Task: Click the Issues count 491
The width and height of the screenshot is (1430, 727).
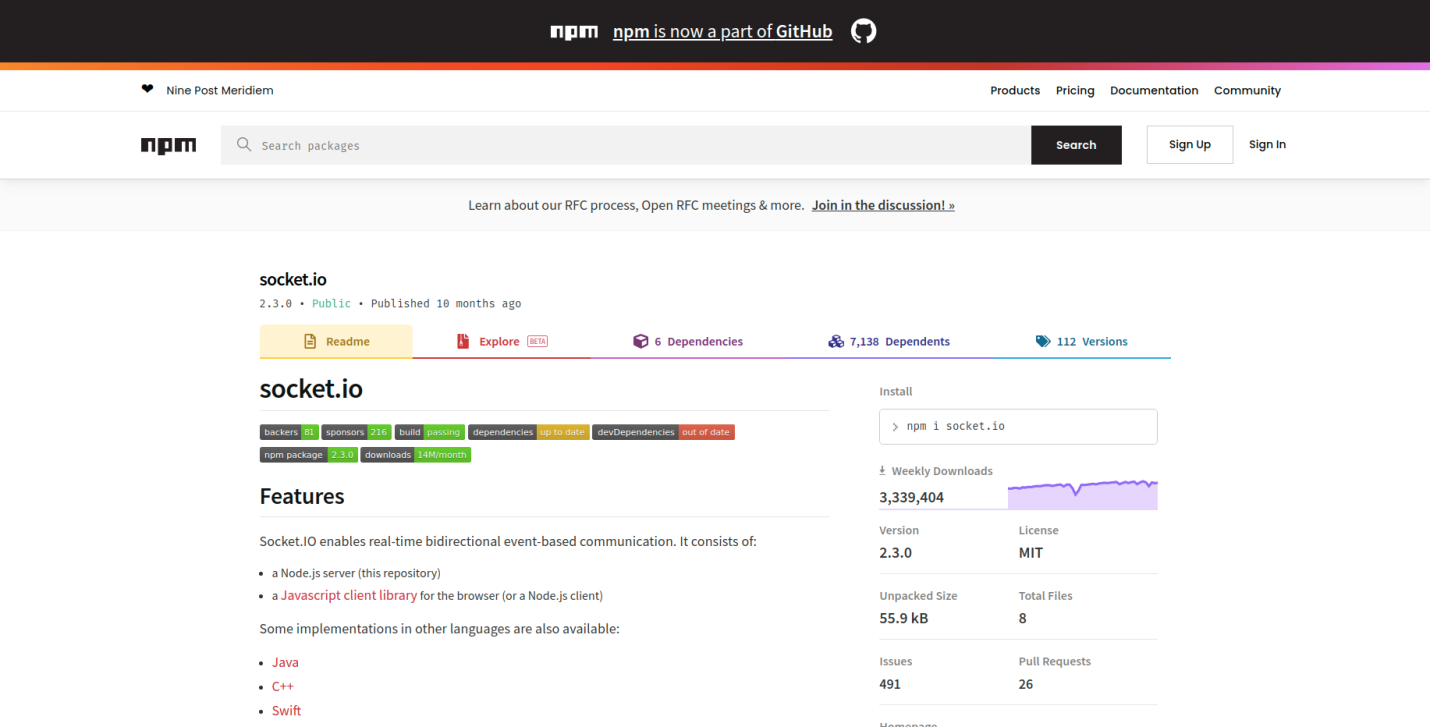Action: coord(890,684)
